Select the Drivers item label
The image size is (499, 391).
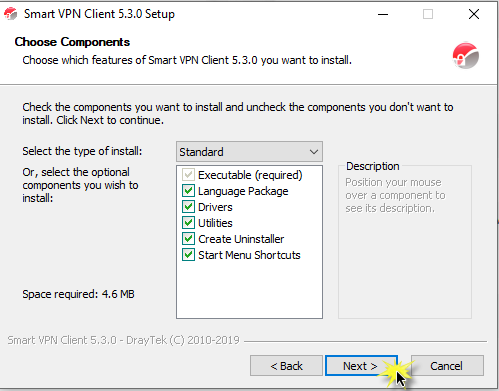[x=215, y=207]
